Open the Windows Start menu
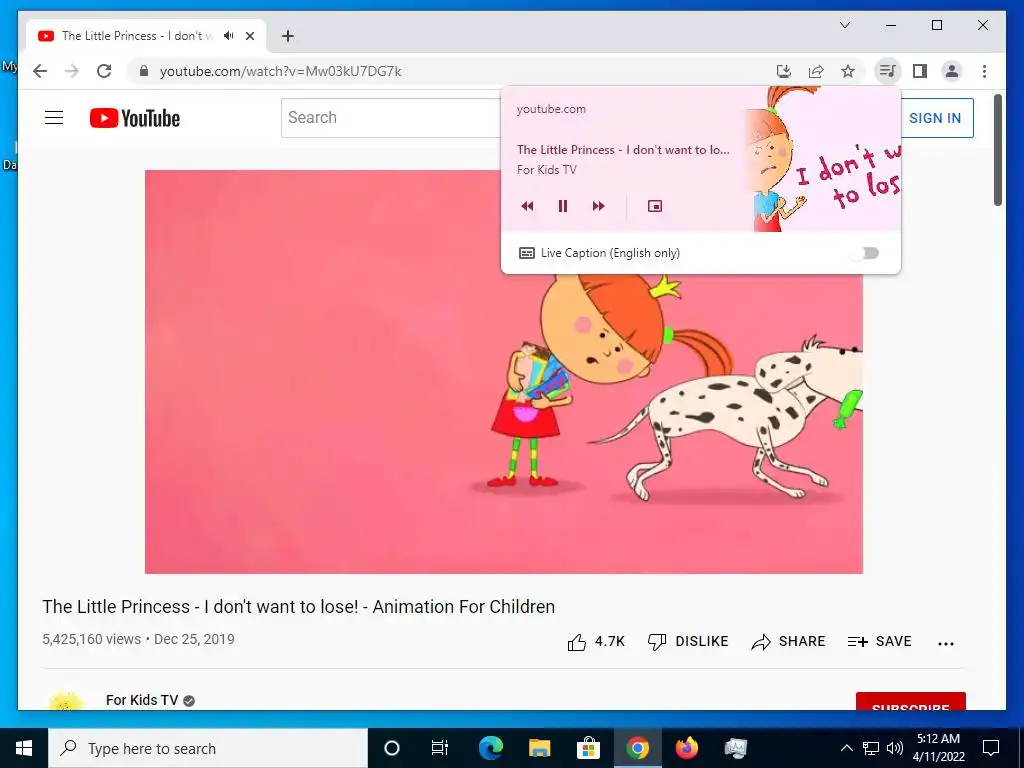 point(24,748)
